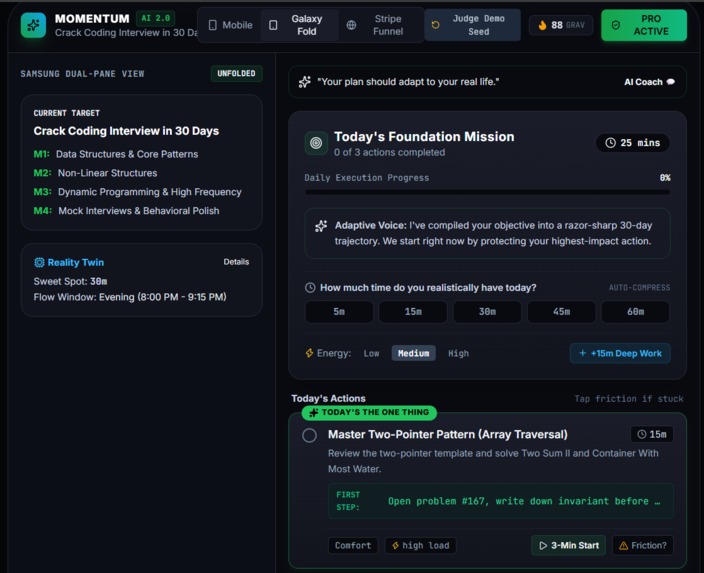Select M4: Mock Interviews & Behavioral Polish
704x573 pixels.
(x=126, y=211)
